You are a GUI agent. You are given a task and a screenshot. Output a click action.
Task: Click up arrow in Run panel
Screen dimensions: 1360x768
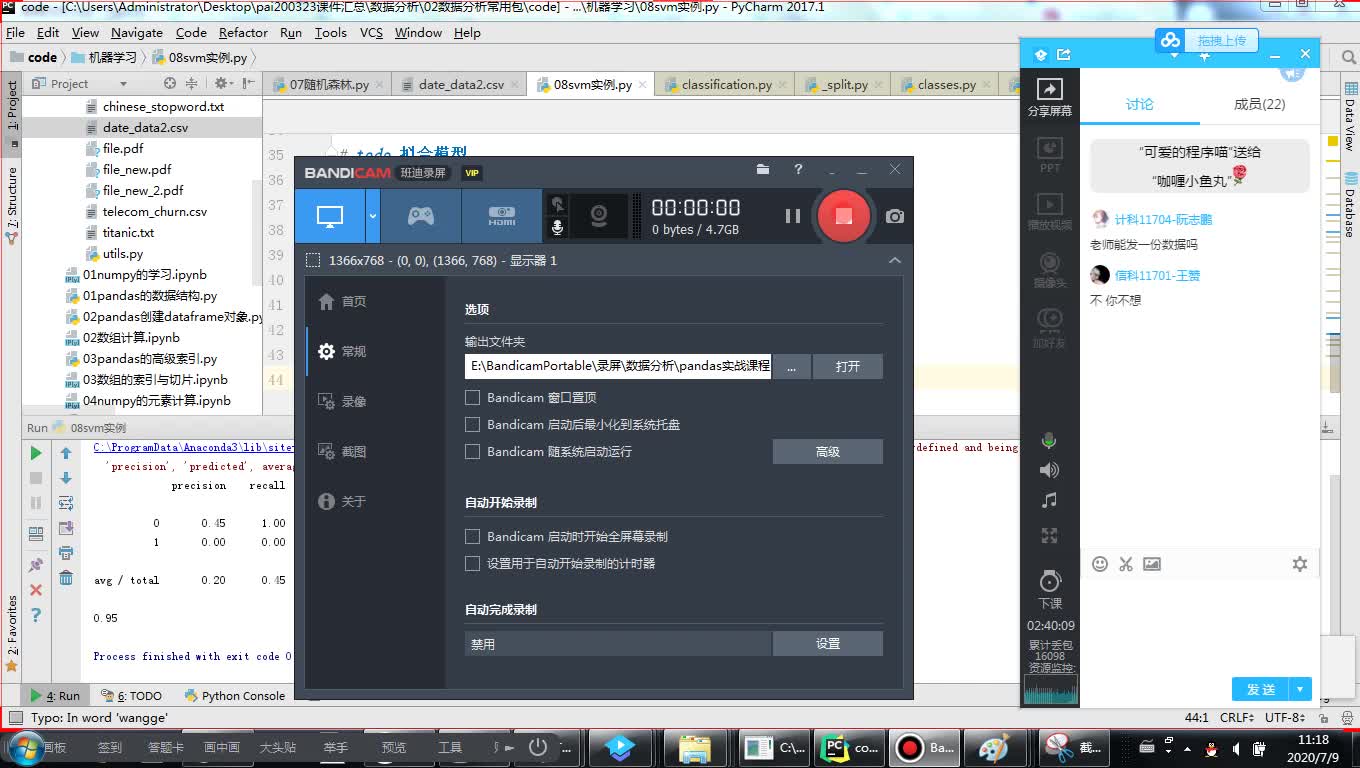pyautogui.click(x=66, y=453)
